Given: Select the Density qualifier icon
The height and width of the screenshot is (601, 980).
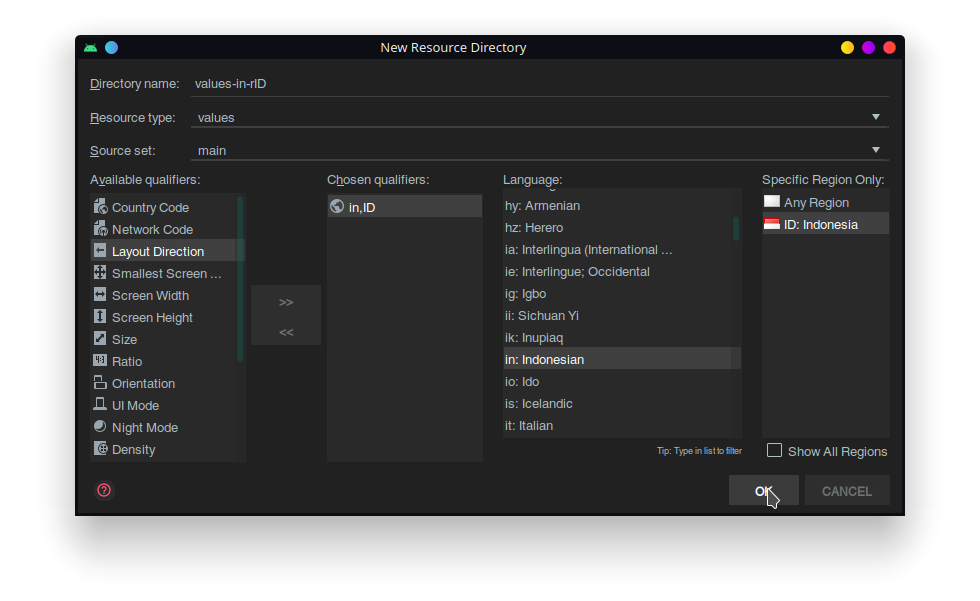Looking at the screenshot, I should [100, 448].
